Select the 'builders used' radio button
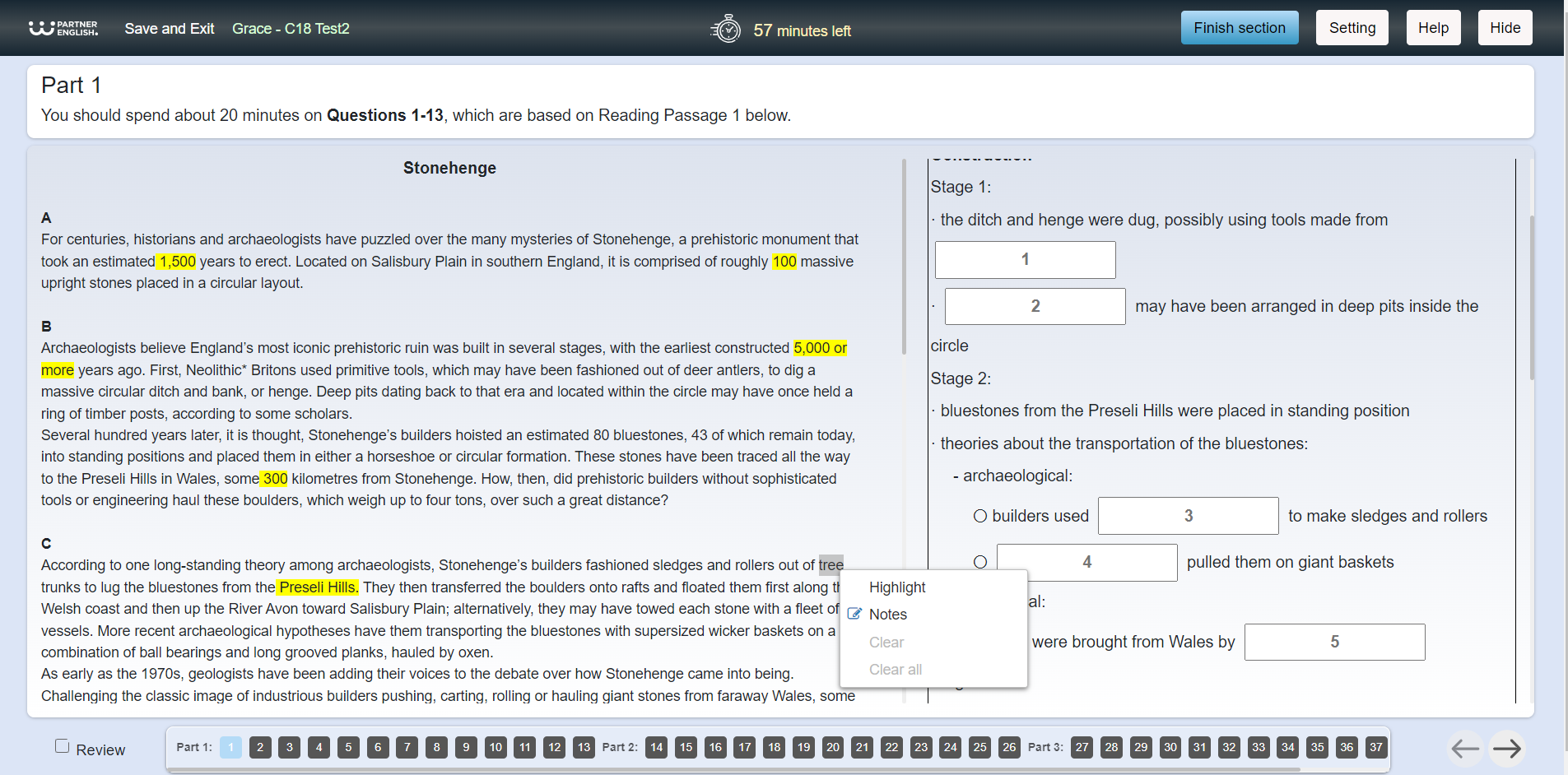 [980, 516]
